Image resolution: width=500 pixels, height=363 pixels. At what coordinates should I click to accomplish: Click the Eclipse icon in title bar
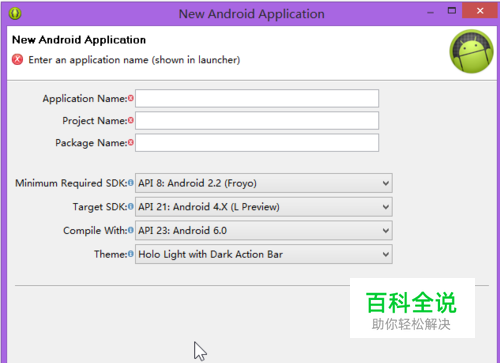[x=15, y=13]
